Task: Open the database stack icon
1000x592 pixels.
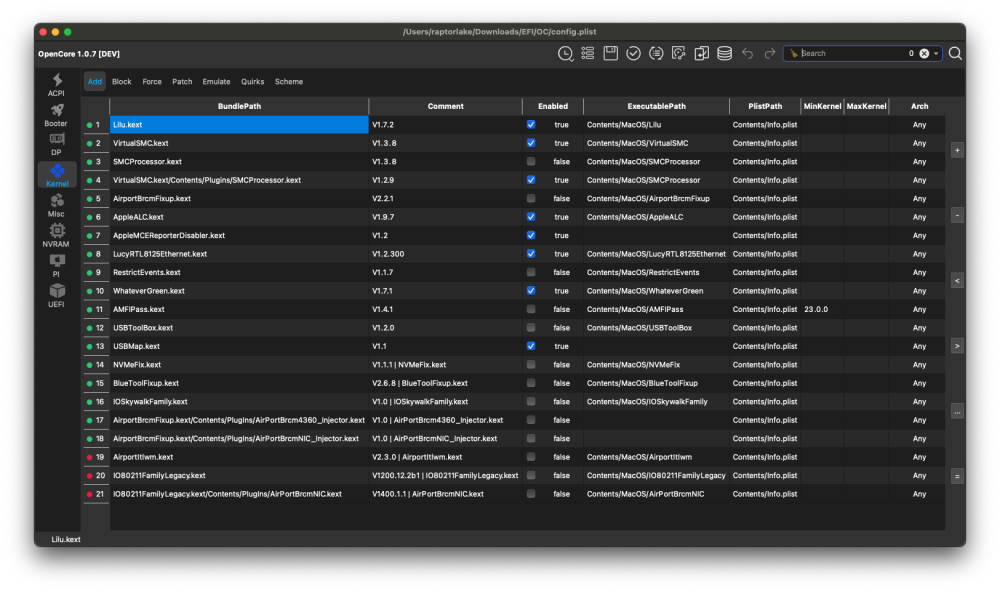Action: click(x=724, y=54)
